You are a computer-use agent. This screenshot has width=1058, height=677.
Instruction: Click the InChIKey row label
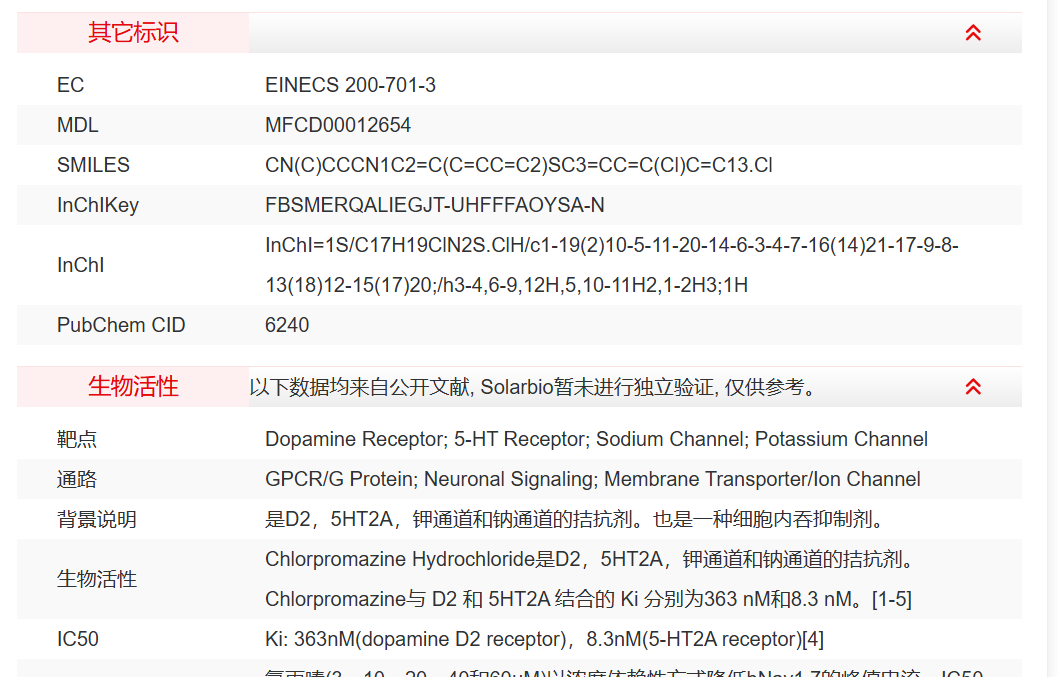coord(98,205)
